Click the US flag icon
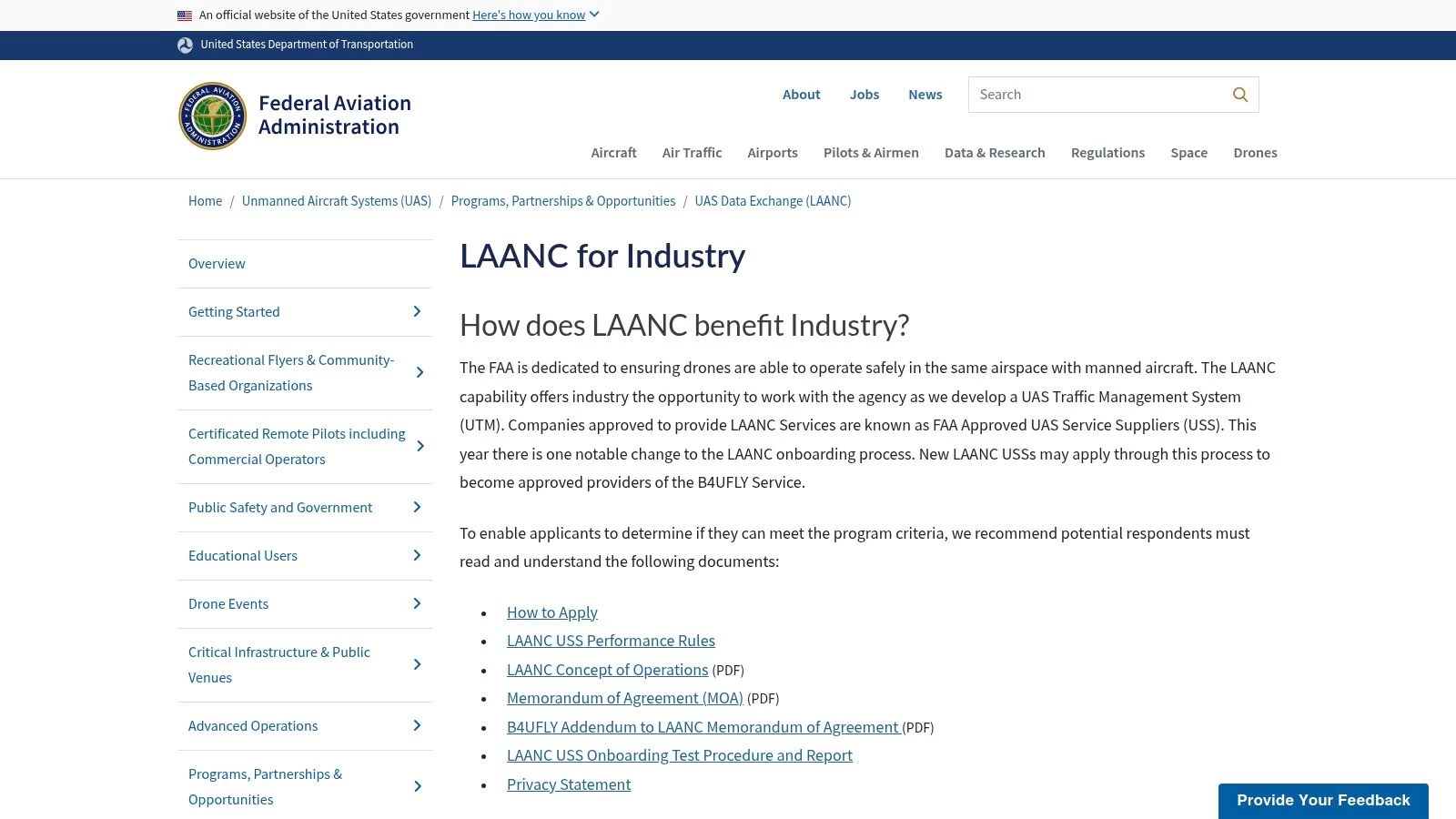This screenshot has height=819, width=1456. click(x=185, y=15)
